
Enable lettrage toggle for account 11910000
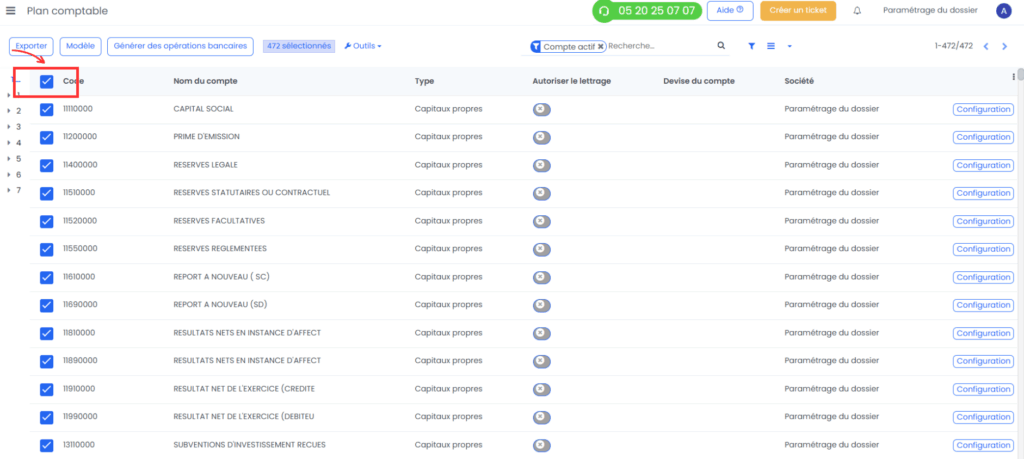point(541,389)
